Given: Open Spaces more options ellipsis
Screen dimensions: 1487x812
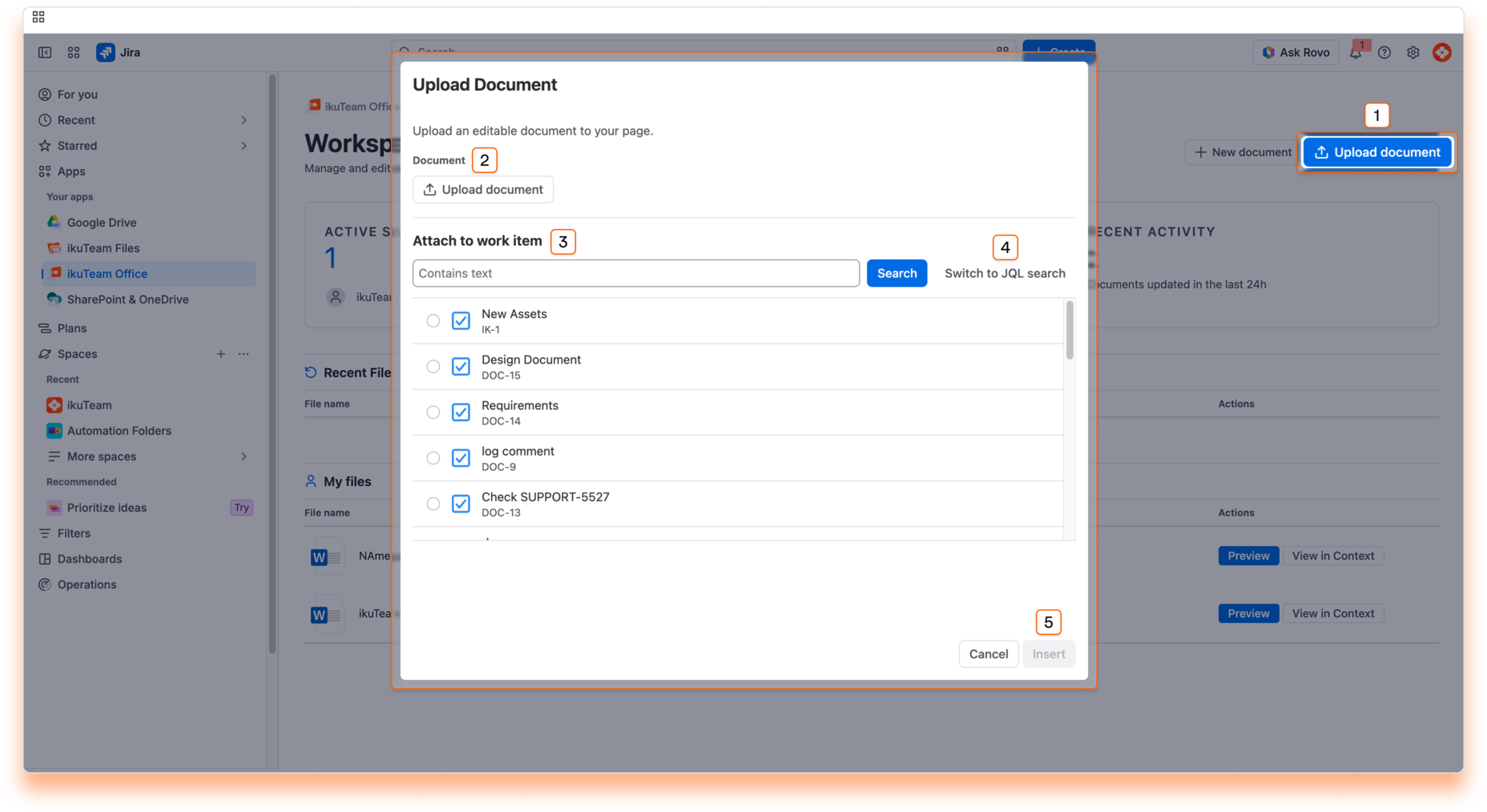Looking at the screenshot, I should click(x=244, y=354).
